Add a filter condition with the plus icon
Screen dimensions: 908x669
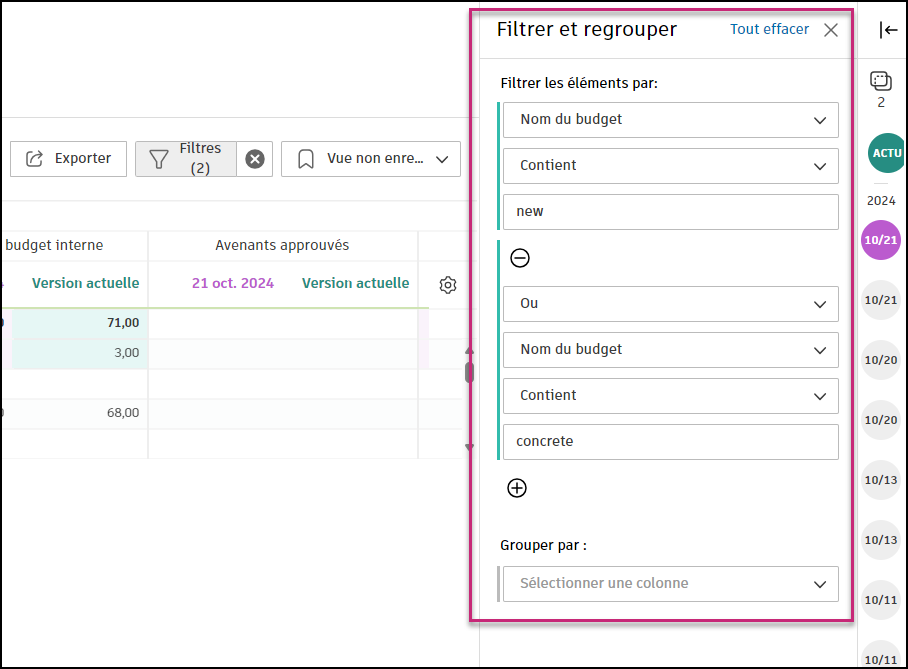[x=517, y=488]
